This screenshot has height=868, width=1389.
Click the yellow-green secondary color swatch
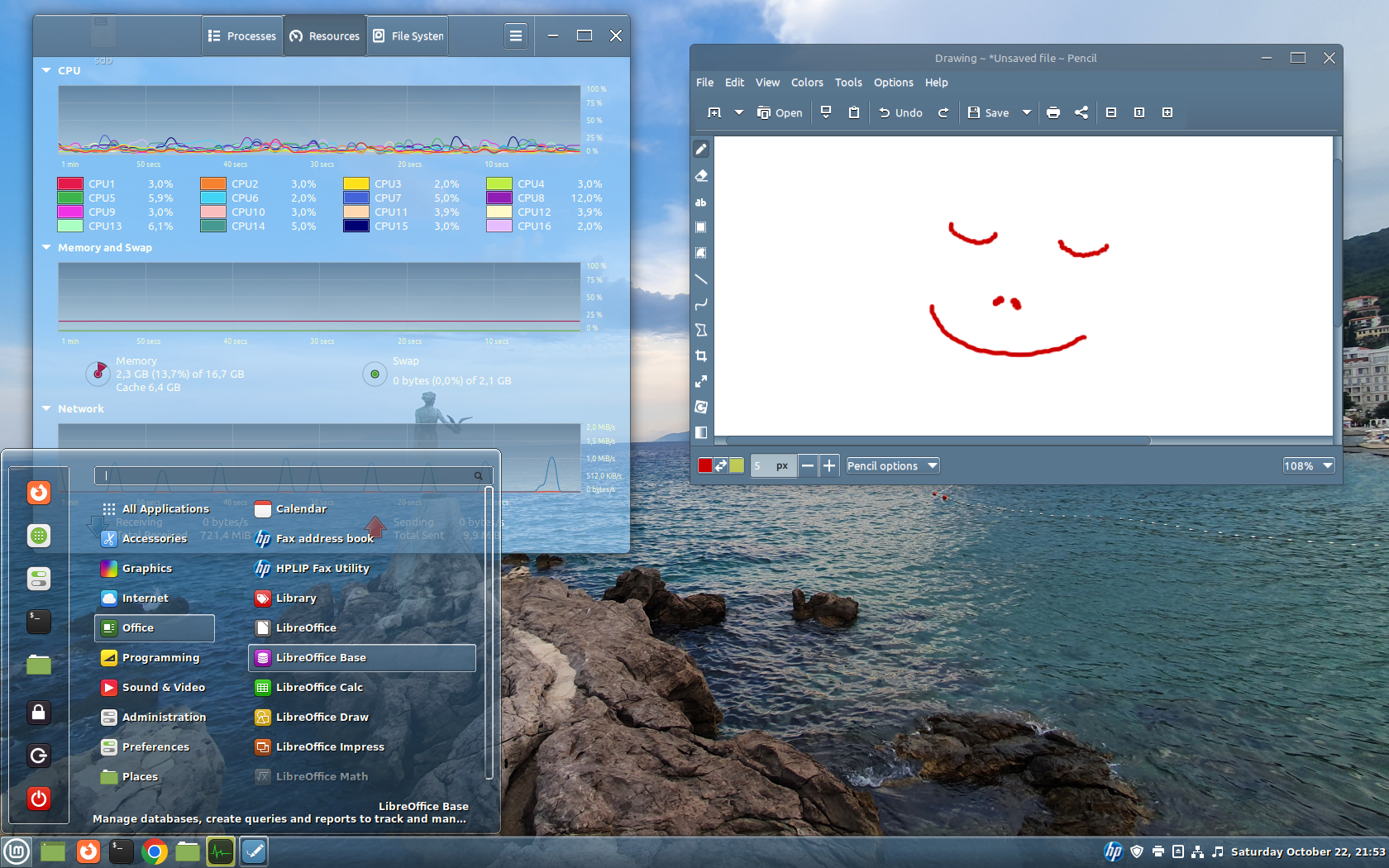click(737, 465)
